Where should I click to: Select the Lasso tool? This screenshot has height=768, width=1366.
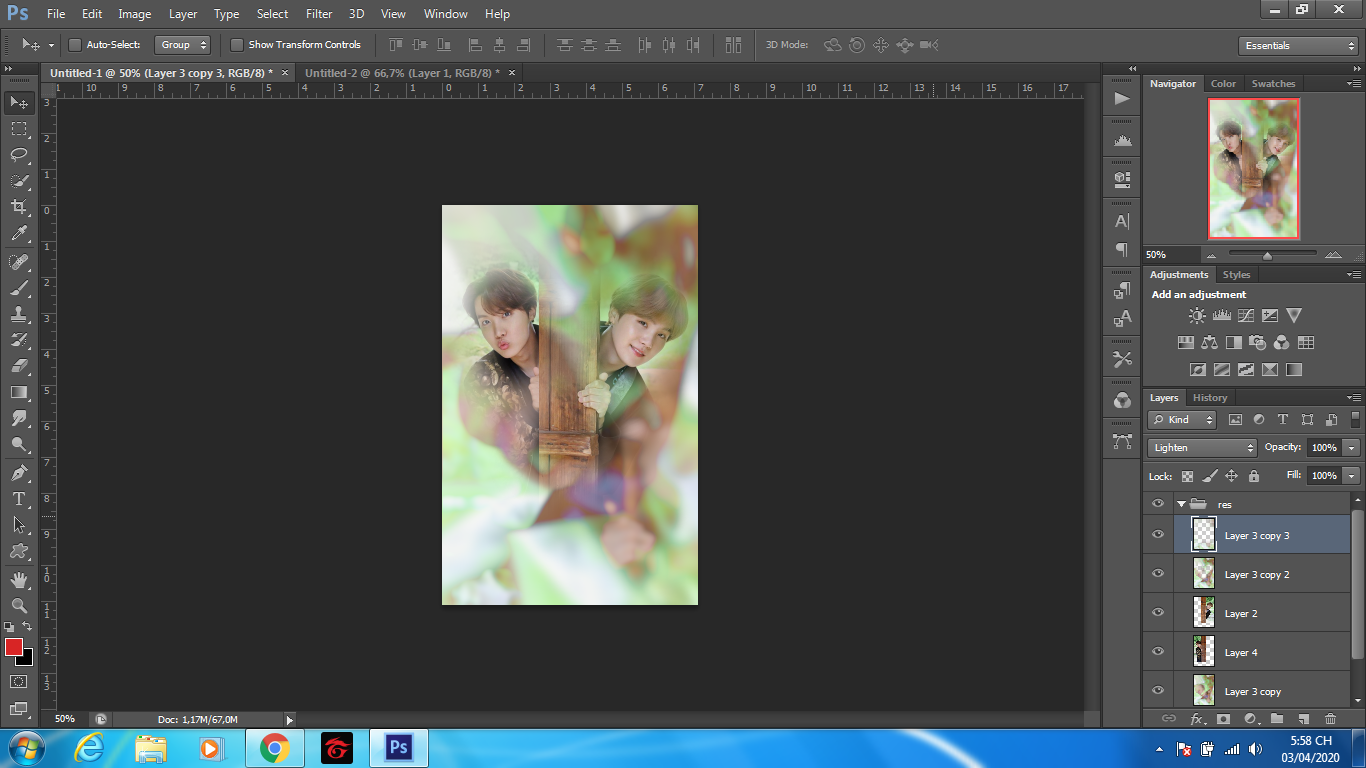point(19,154)
